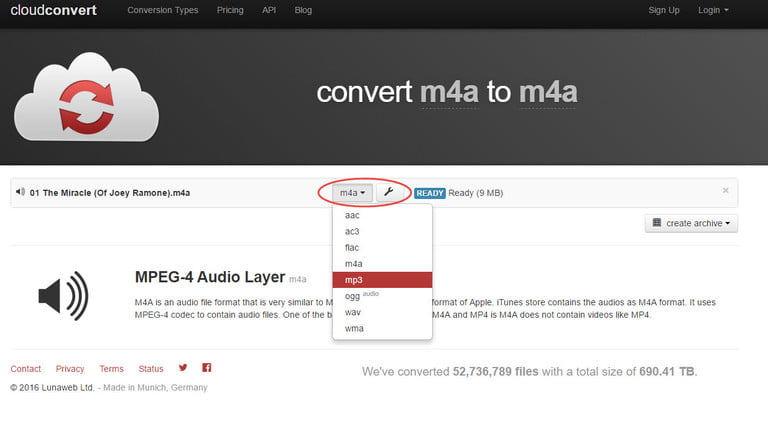Click the cloudconvert cloud logo image

(x=87, y=97)
